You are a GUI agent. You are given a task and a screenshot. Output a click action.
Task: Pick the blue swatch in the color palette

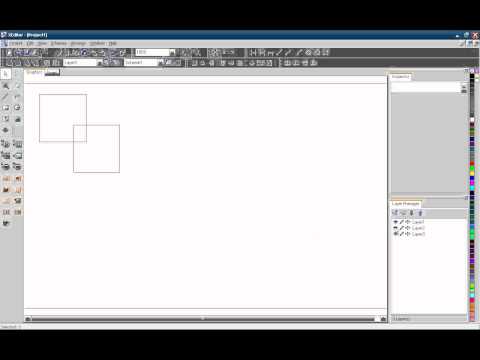[x=472, y=179]
